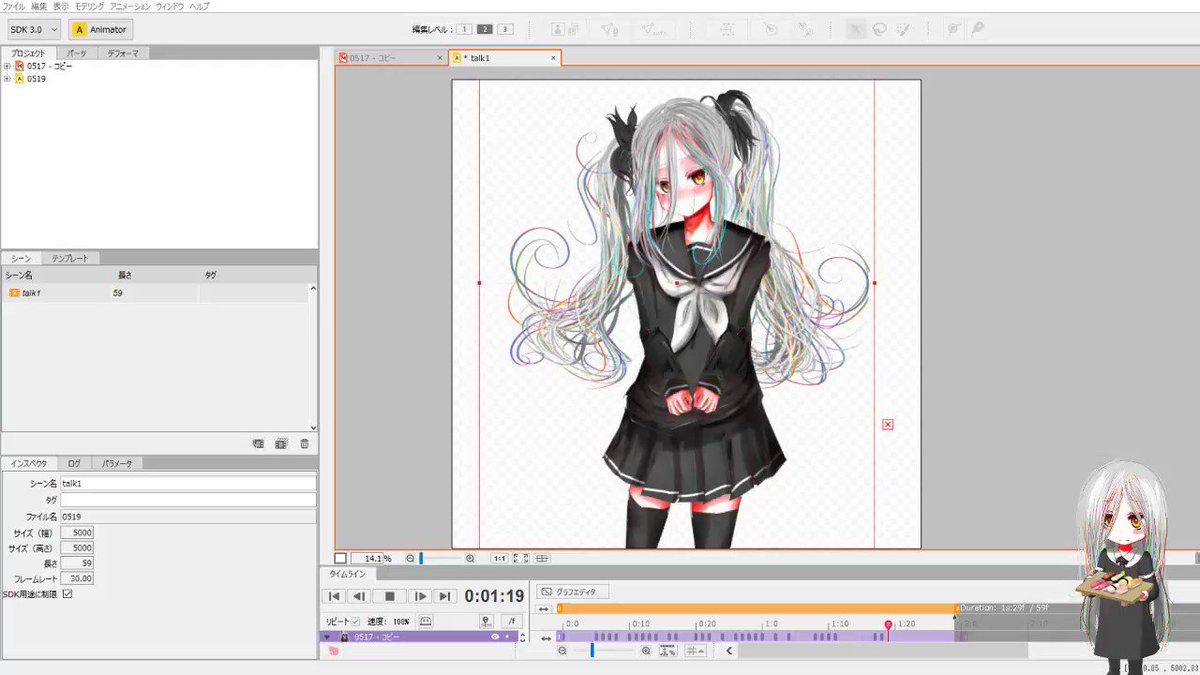Collapse the 0517 - コピー timeline track
The width and height of the screenshot is (1200, 675).
click(x=326, y=637)
